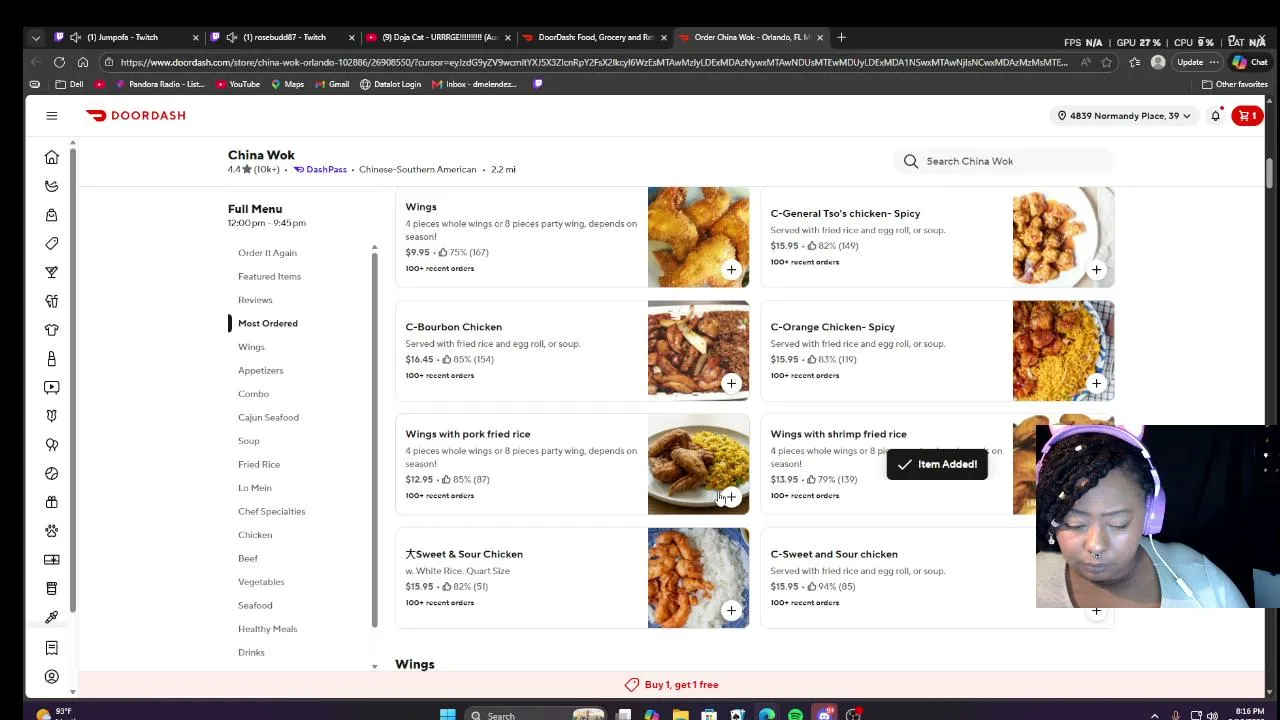Jump to the Vegetables category
This screenshot has height=720, width=1280.
pos(261,582)
